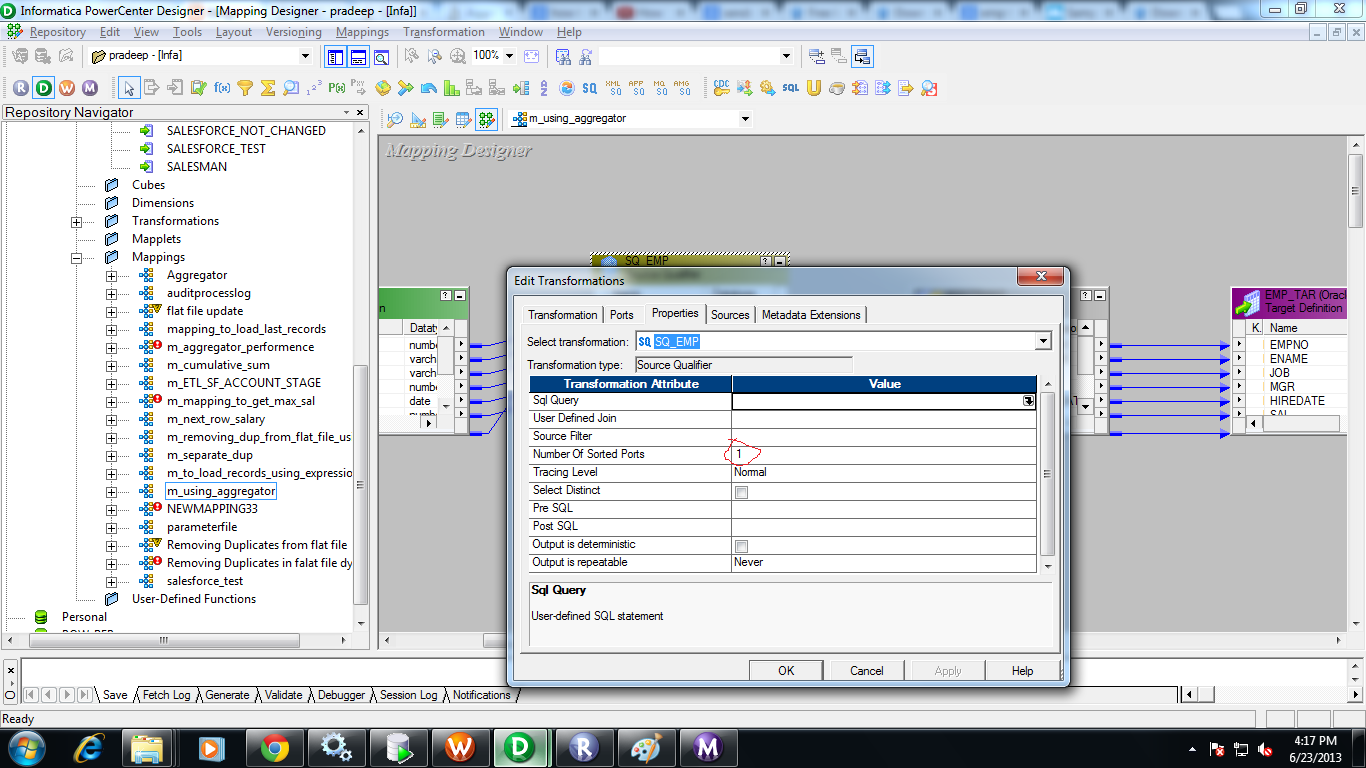Check the Output is deterministic checkbox

click(741, 546)
